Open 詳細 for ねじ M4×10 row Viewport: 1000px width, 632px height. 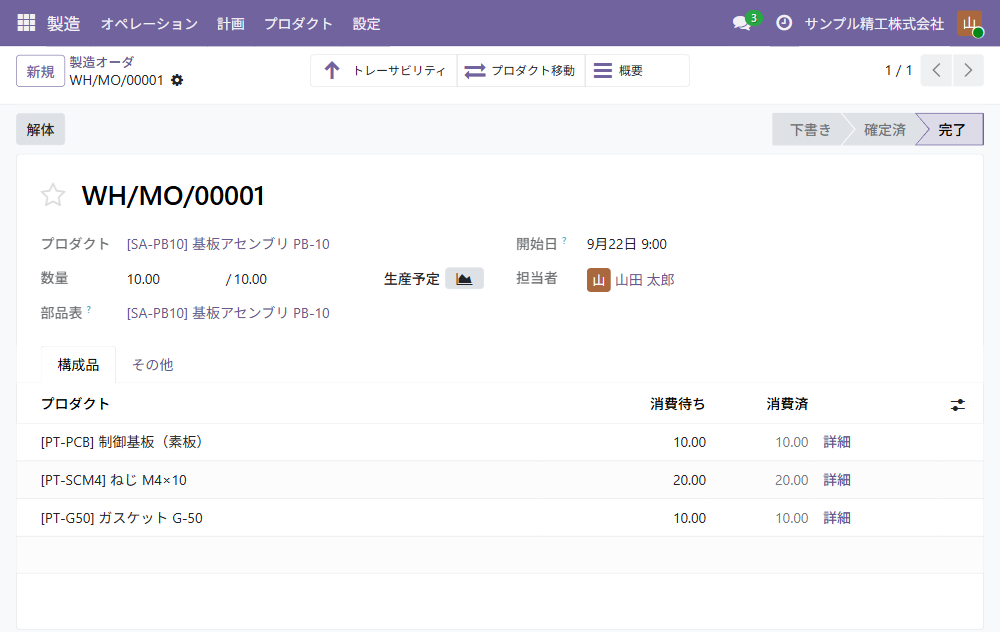(x=837, y=480)
